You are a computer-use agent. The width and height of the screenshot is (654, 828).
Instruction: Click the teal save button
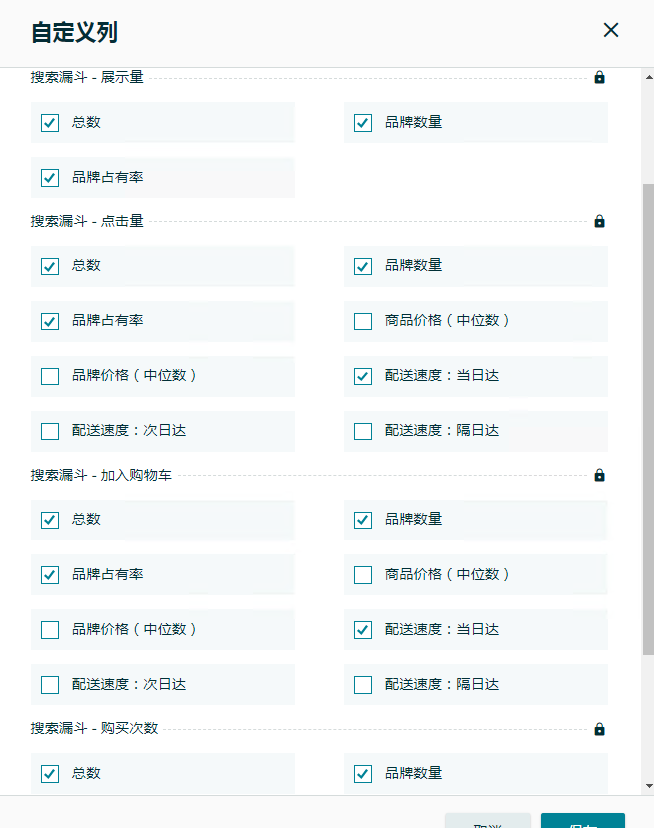[583, 821]
